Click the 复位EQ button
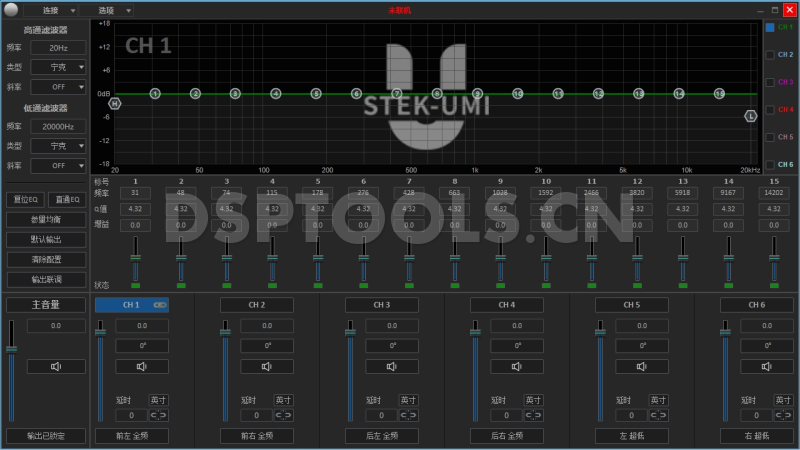The width and height of the screenshot is (800, 450). click(26, 199)
